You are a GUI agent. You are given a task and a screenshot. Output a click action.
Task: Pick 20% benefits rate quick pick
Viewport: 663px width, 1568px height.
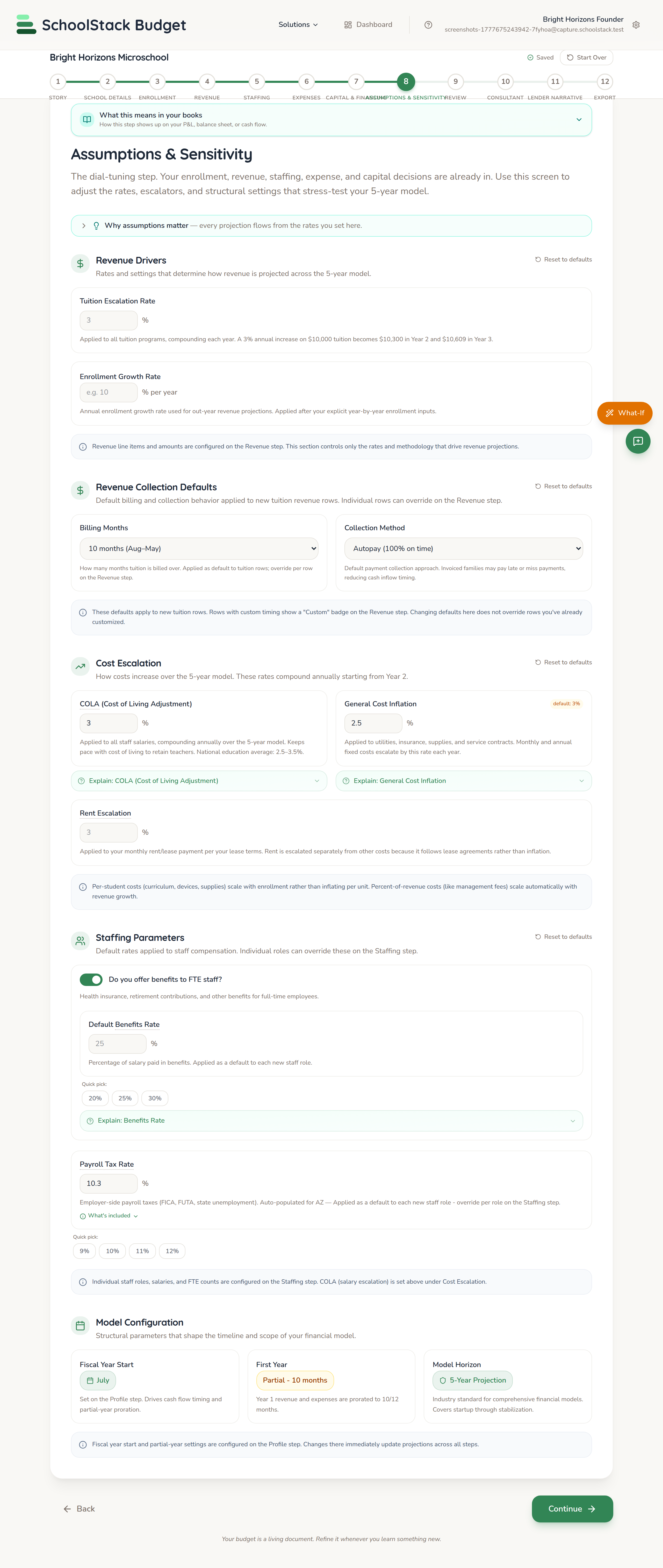click(95, 1099)
